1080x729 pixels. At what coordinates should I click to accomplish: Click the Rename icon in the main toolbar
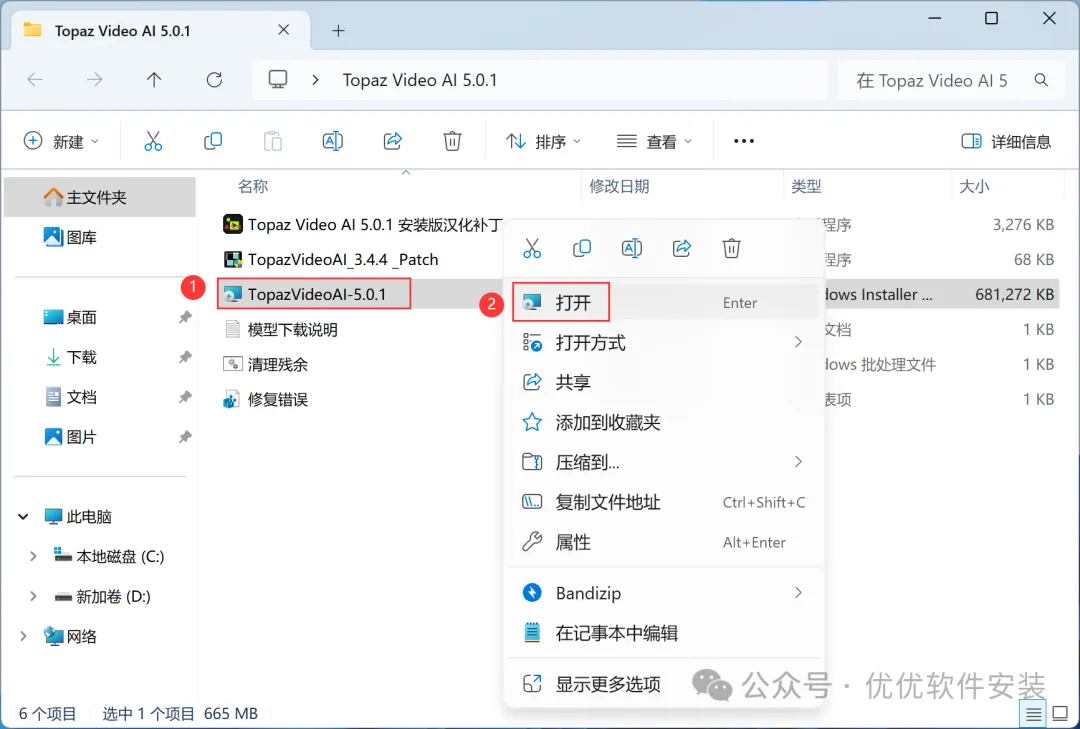333,141
